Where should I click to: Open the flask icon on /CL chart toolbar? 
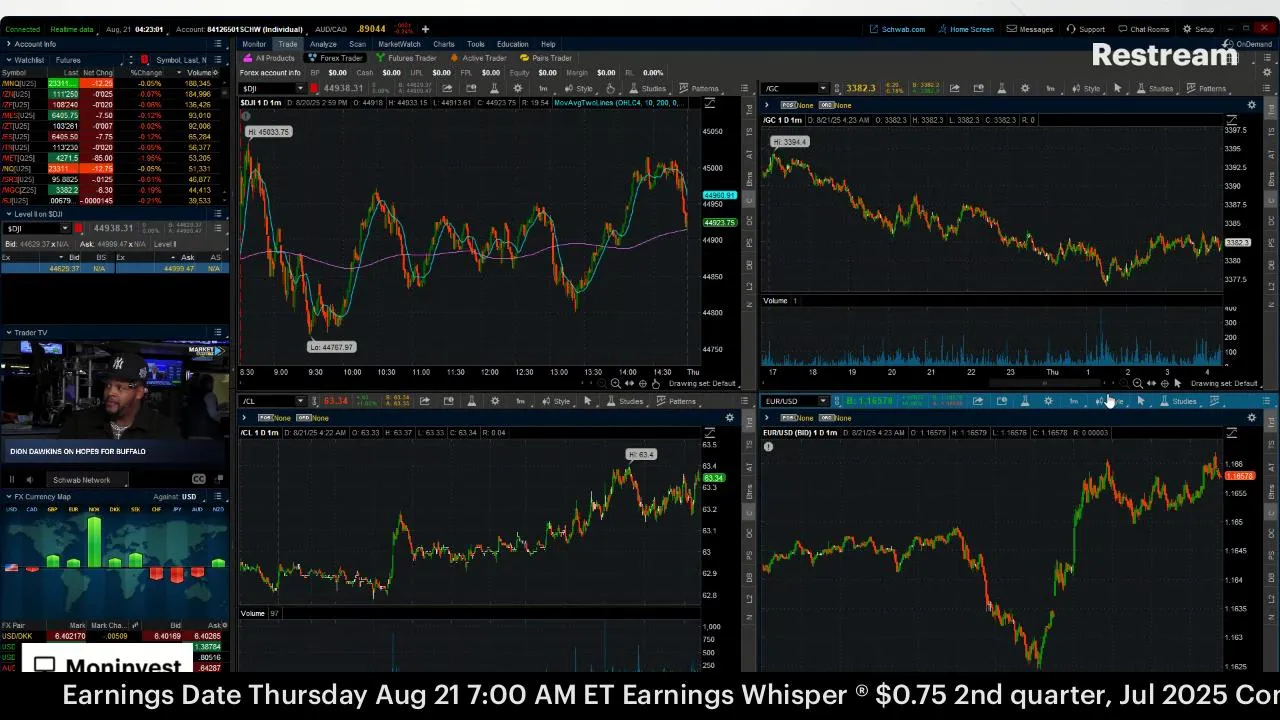pos(472,401)
